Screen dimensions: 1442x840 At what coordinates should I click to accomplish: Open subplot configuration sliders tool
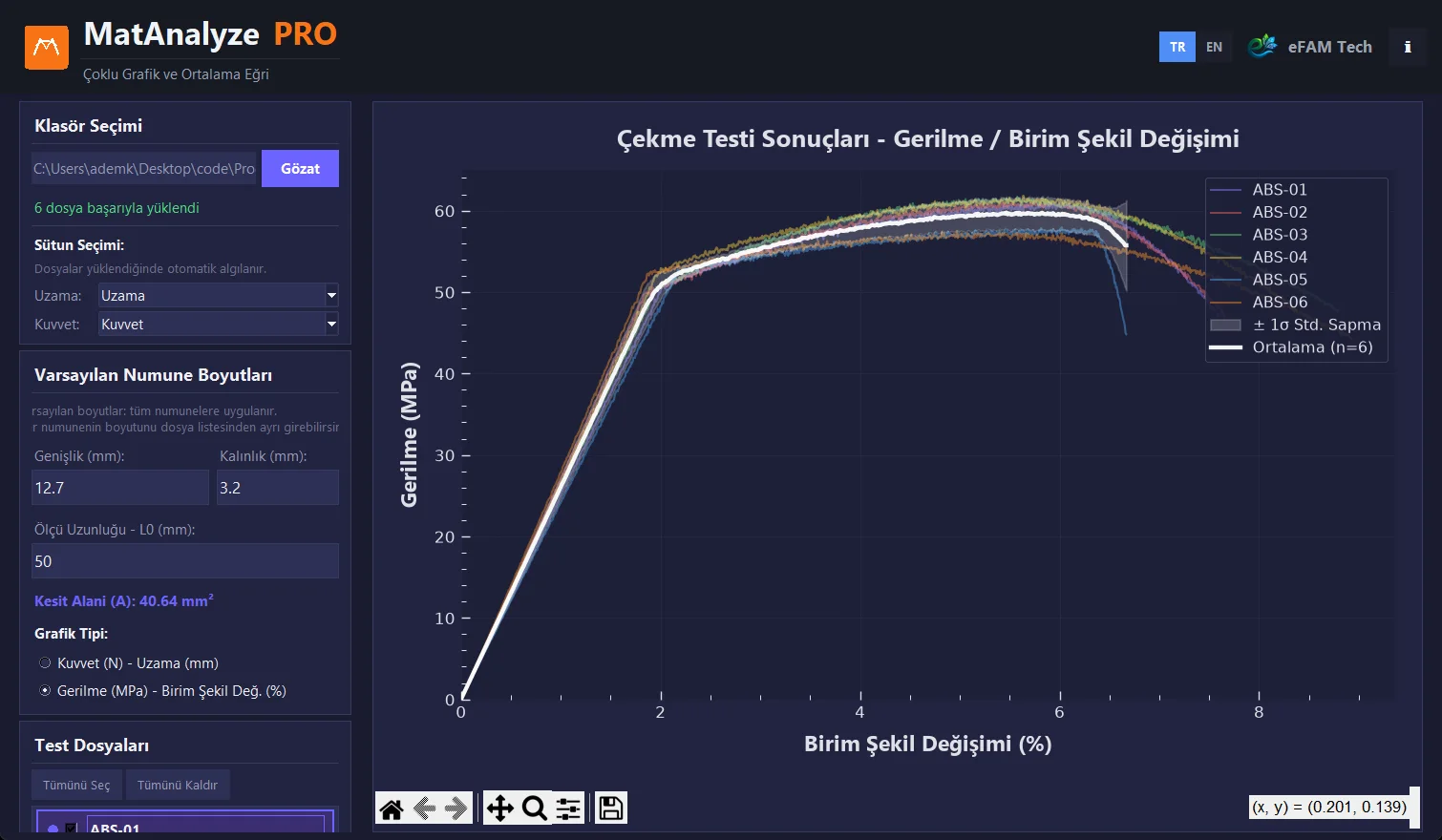coord(568,808)
